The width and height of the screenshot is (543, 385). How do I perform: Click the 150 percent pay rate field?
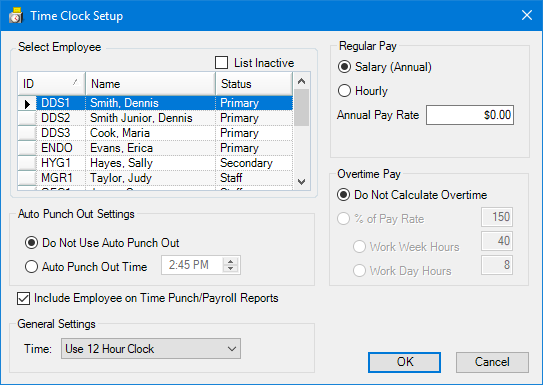point(497,217)
